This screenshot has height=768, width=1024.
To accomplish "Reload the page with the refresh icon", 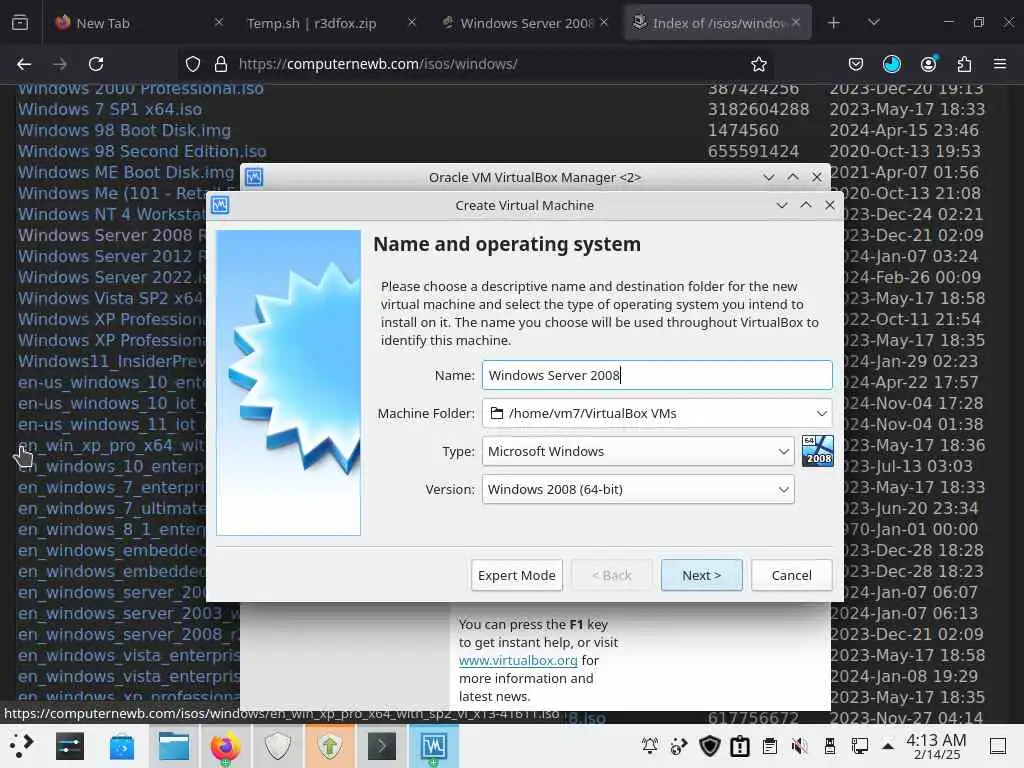I will (x=96, y=64).
